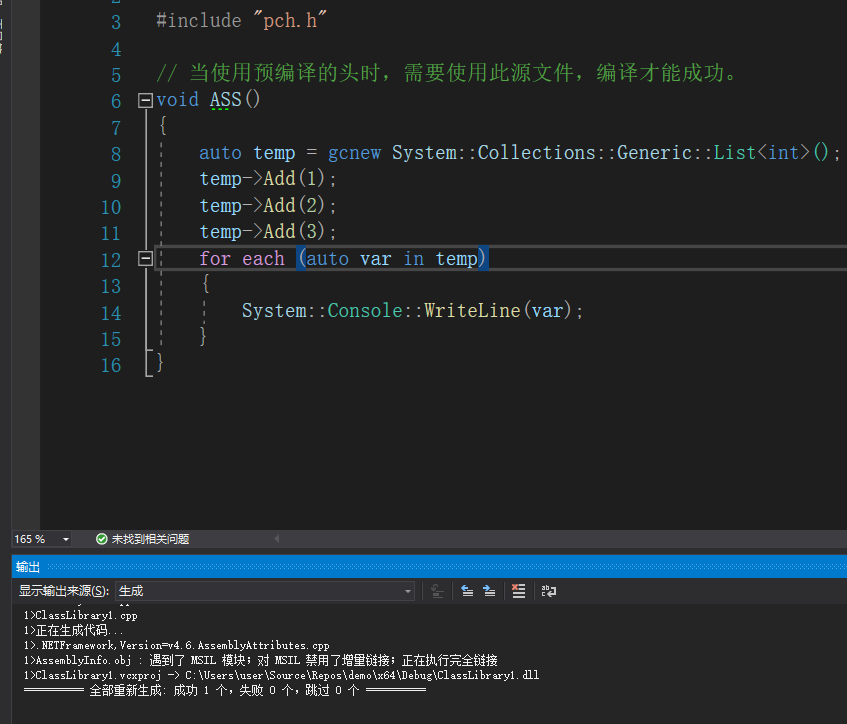Click line number 8 in the gutter

tap(111, 153)
